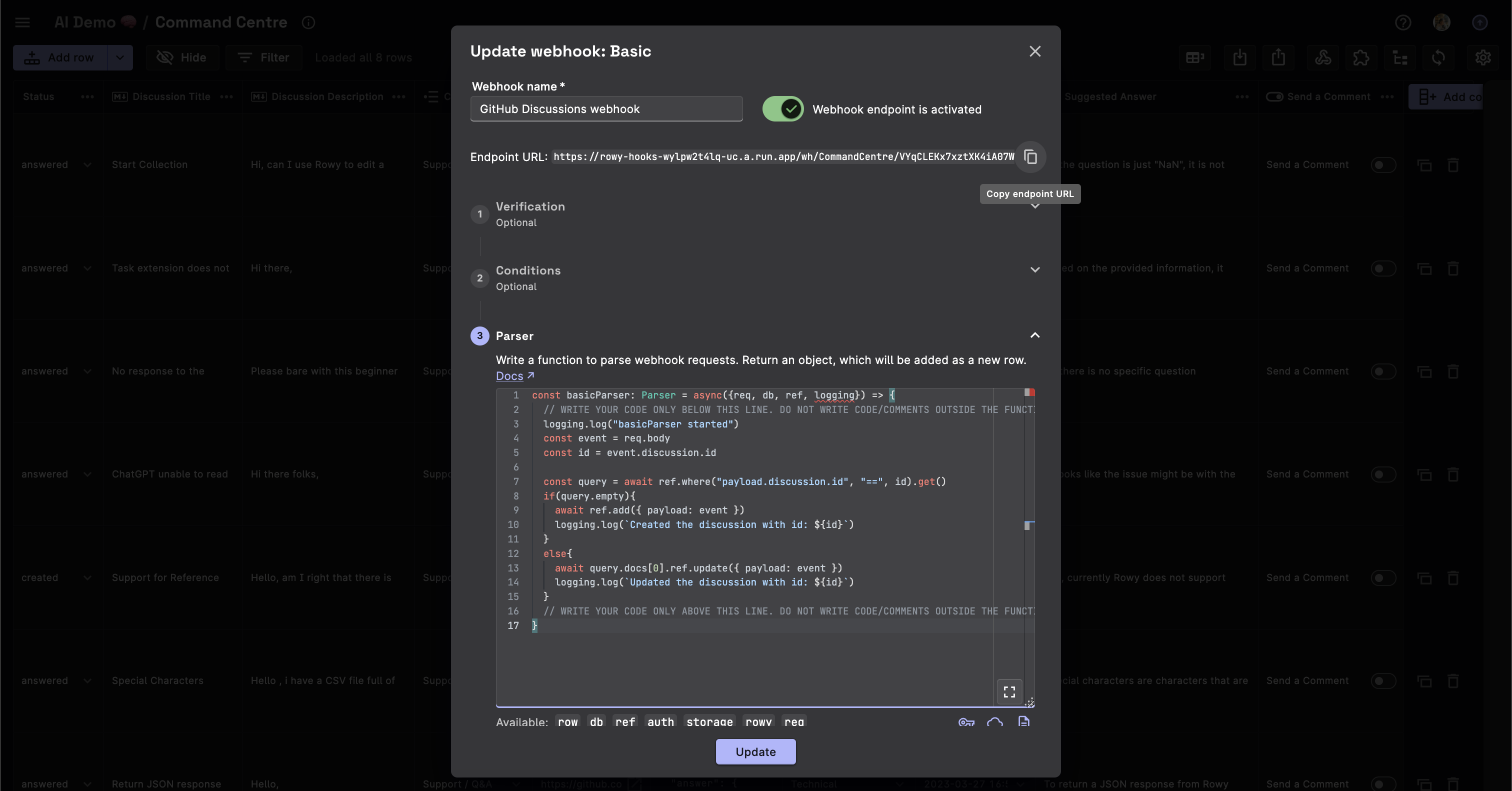
Task: Copy the endpoint URL with copy icon
Action: 1030,156
